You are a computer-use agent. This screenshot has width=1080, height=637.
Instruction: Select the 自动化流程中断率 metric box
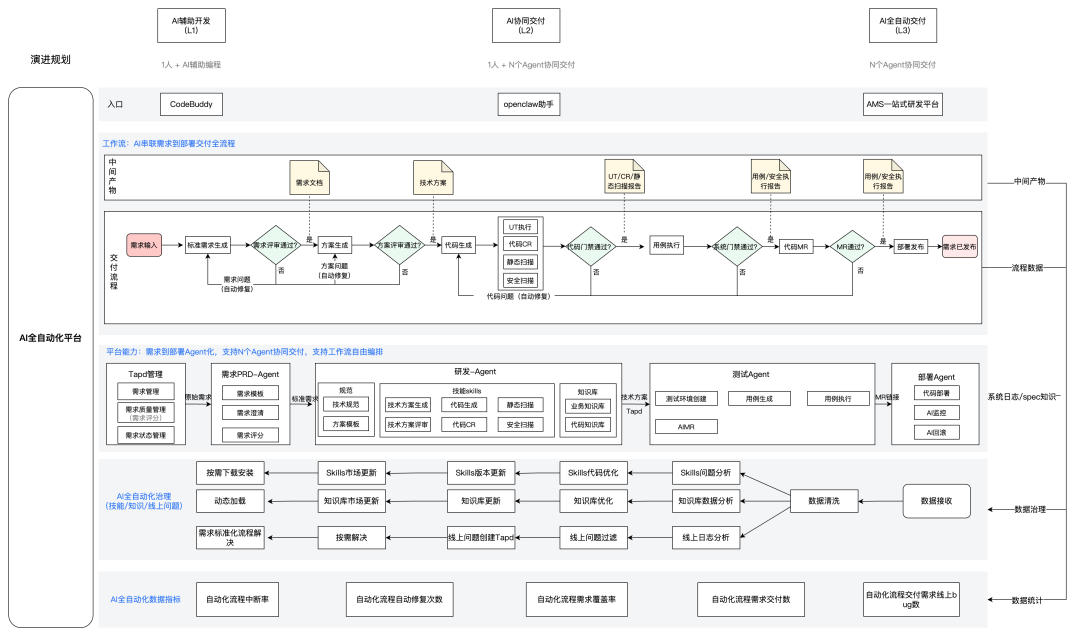point(238,599)
